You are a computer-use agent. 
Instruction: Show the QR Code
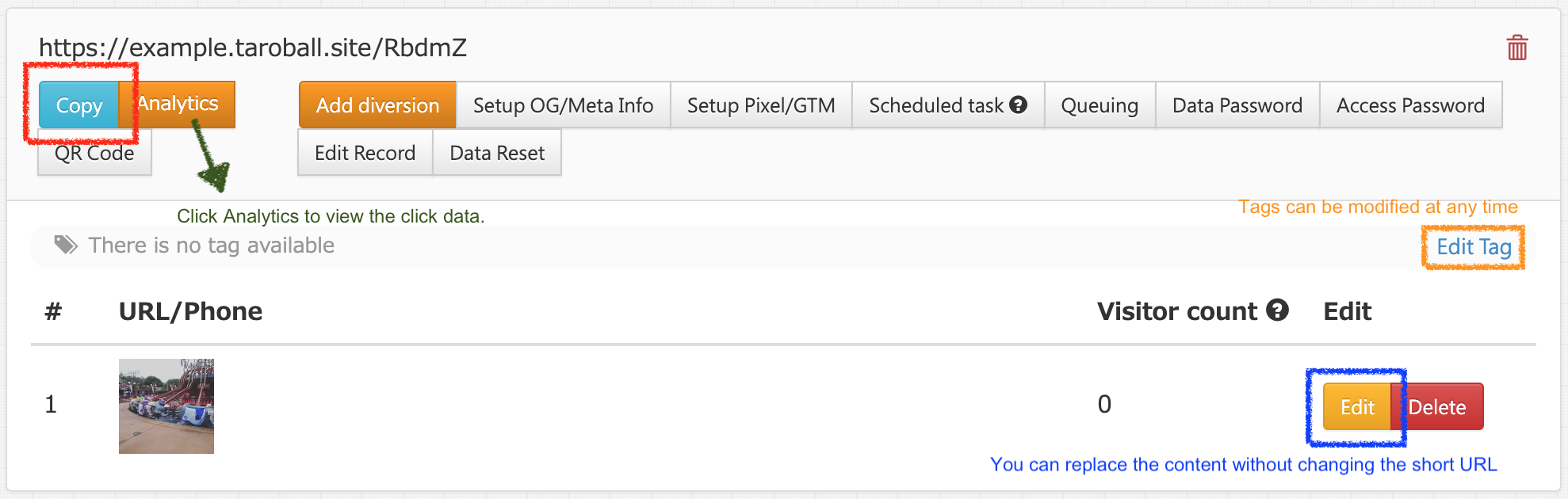[94, 152]
